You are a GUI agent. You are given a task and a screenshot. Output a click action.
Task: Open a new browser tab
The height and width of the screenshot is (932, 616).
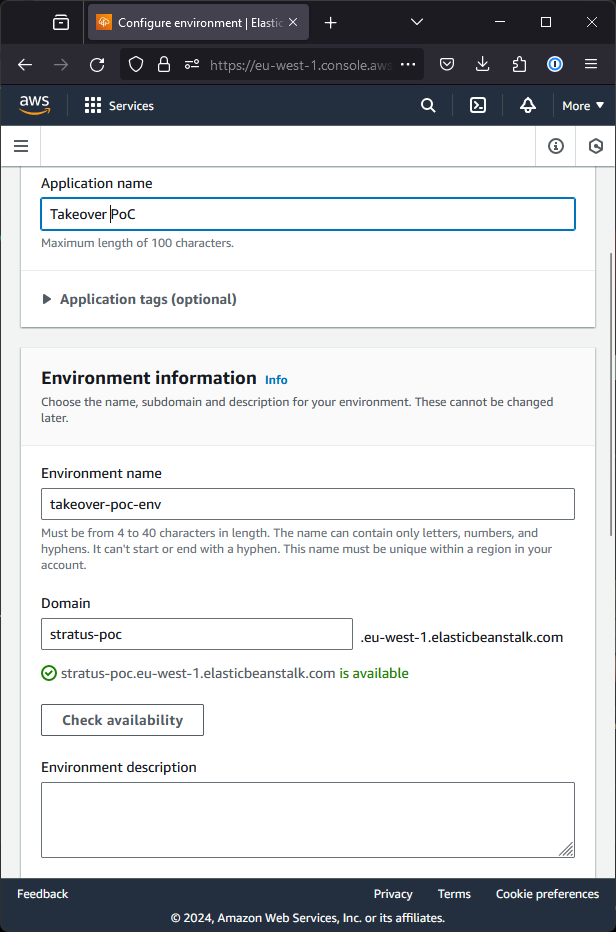pyautogui.click(x=331, y=23)
